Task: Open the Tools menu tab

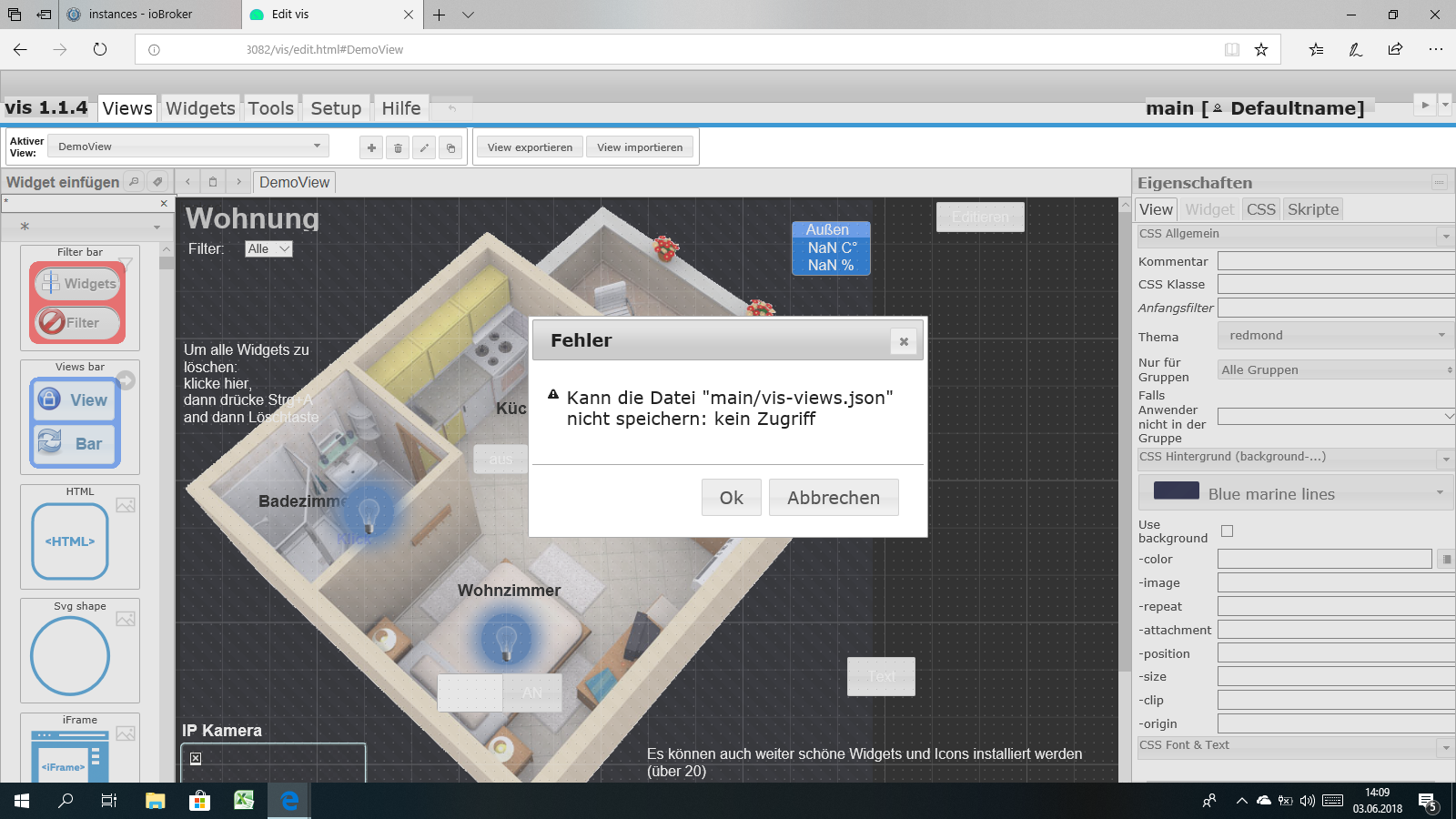Action: pyautogui.click(x=271, y=108)
